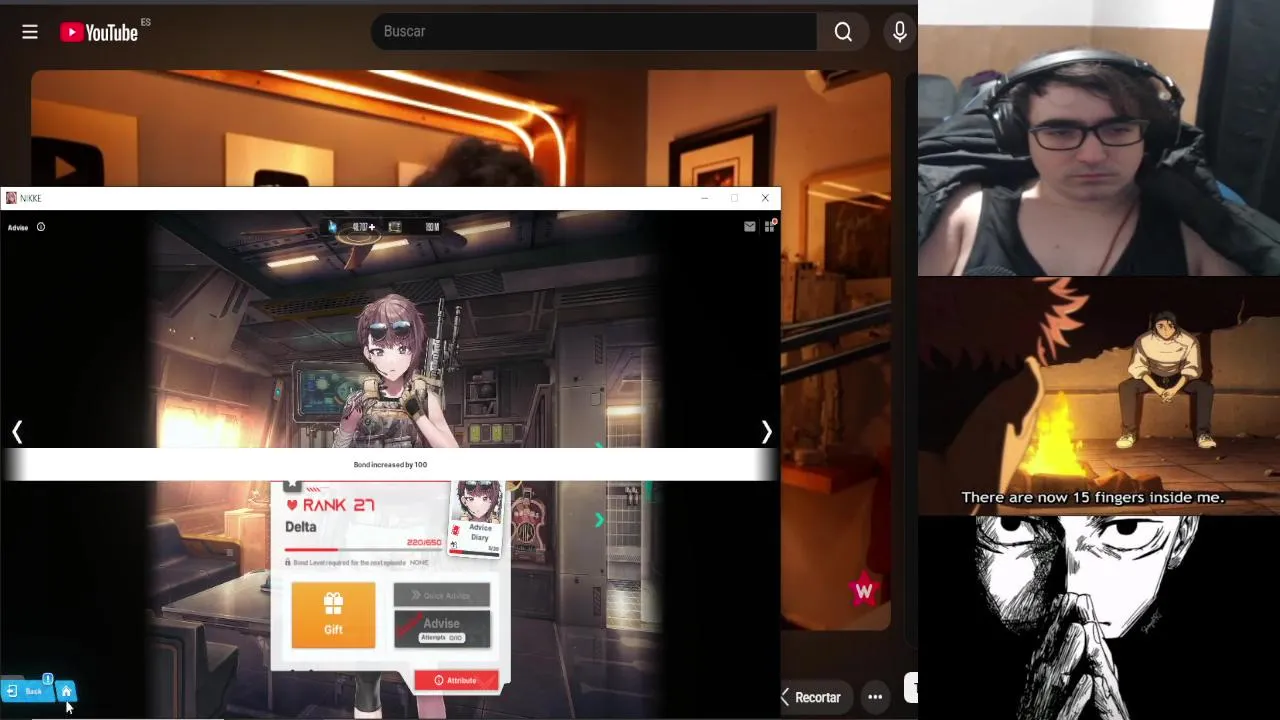This screenshot has width=1280, height=720.
Task: Click the heart rank icon
Action: point(292,505)
